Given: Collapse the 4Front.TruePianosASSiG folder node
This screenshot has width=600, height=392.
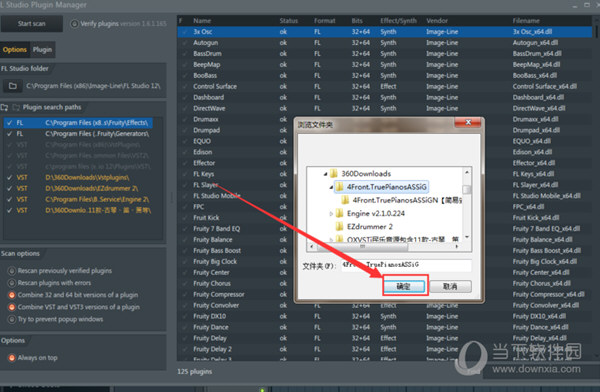Looking at the screenshot, I should [331, 188].
